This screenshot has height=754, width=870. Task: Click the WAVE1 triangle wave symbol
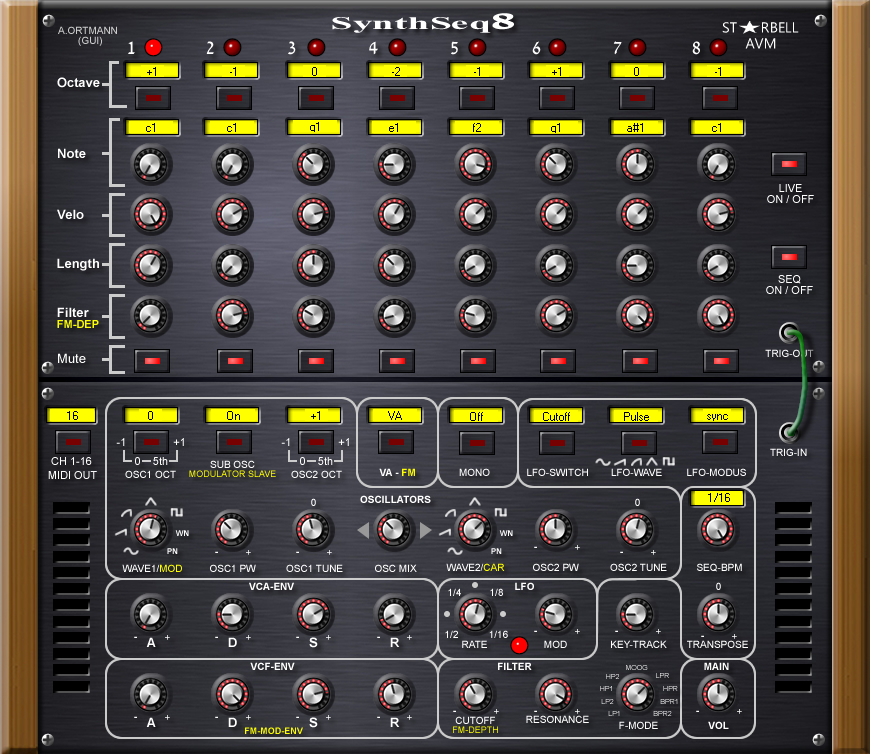(150, 502)
